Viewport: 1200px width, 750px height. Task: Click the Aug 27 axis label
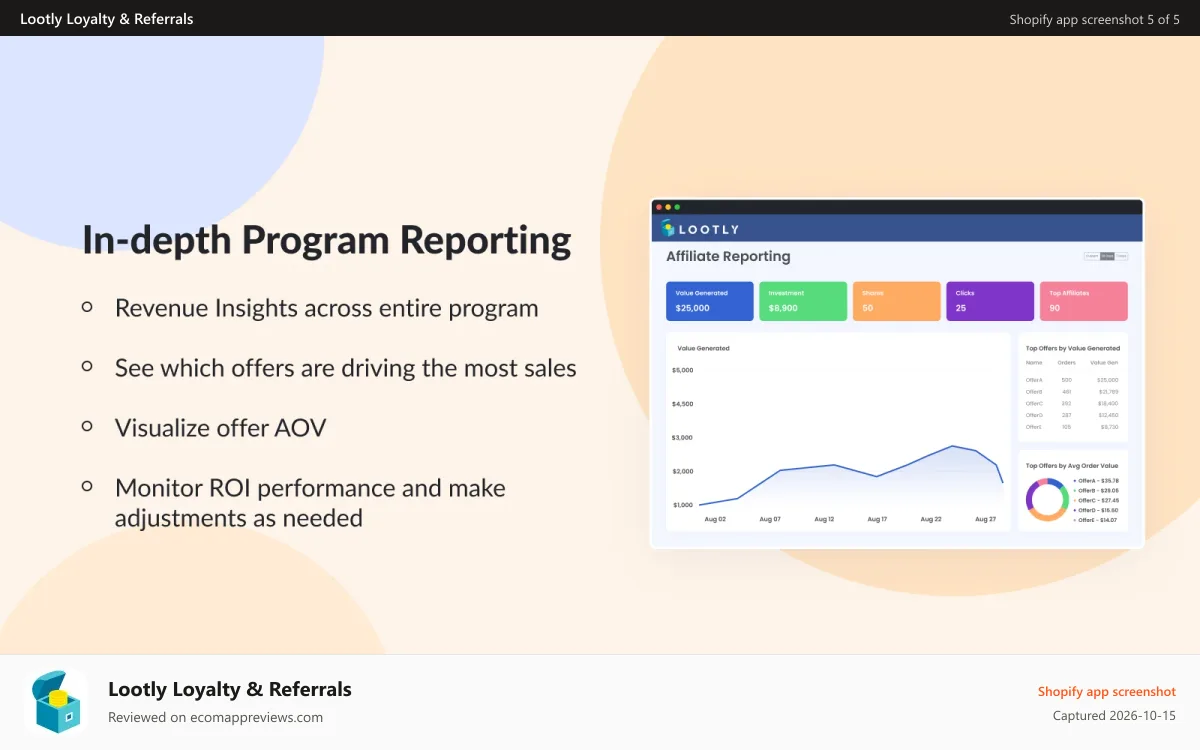click(x=985, y=519)
